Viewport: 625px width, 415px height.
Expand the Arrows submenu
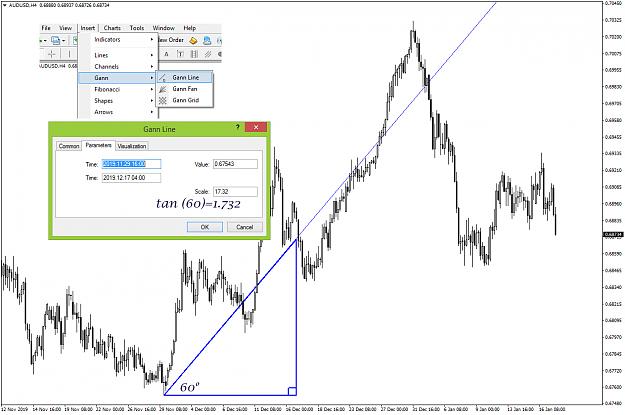(118, 112)
